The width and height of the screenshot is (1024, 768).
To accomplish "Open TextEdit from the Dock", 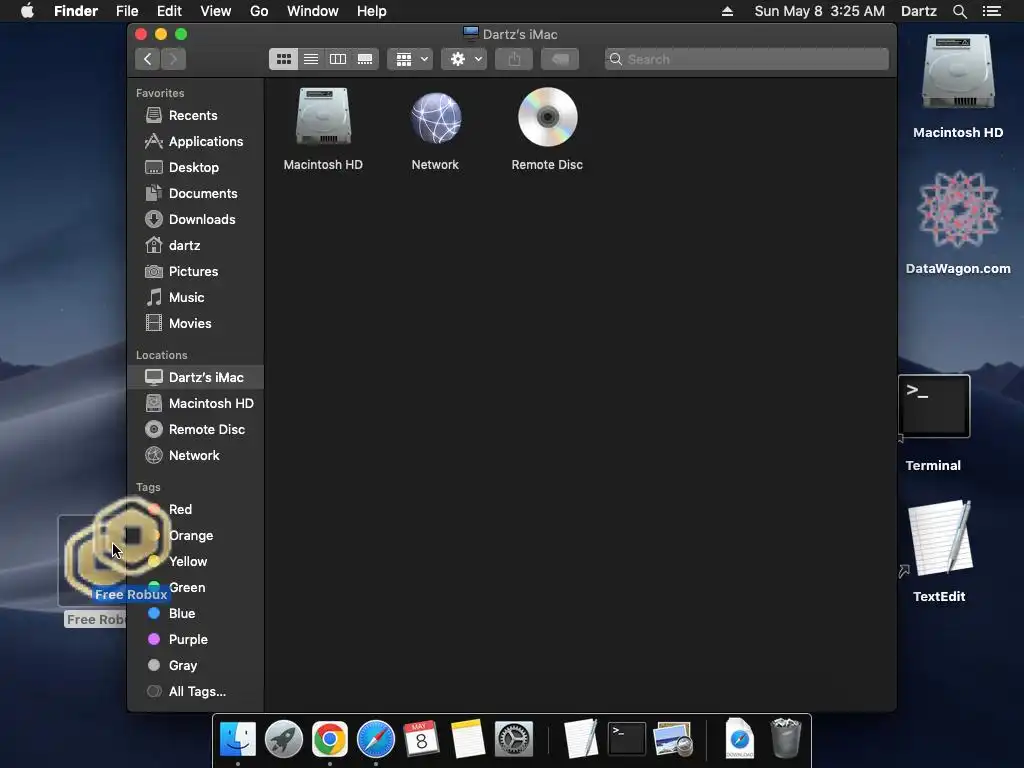I will (x=581, y=739).
